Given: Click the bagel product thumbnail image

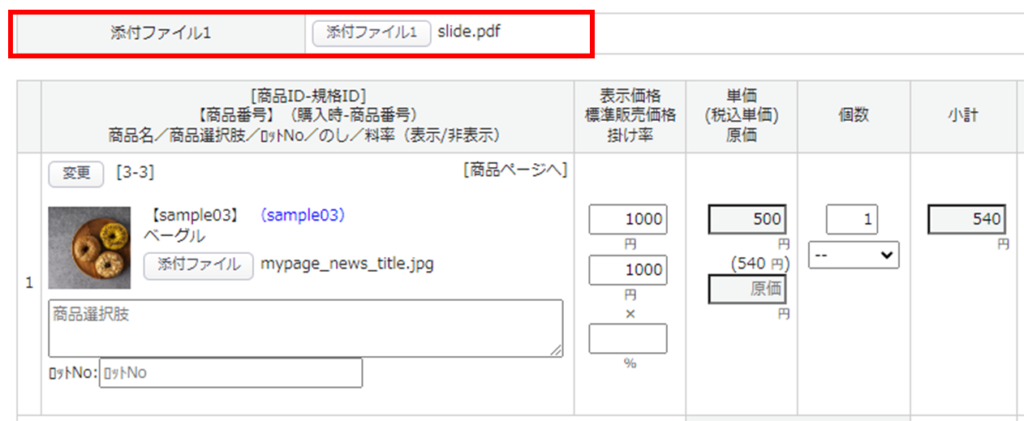Looking at the screenshot, I should 90,248.
